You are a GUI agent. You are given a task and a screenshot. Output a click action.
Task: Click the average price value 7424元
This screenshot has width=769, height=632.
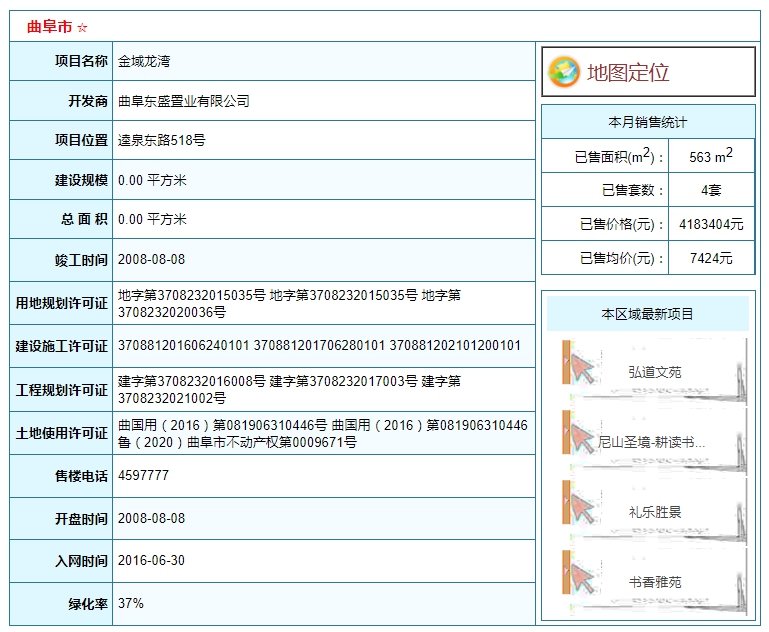click(711, 258)
